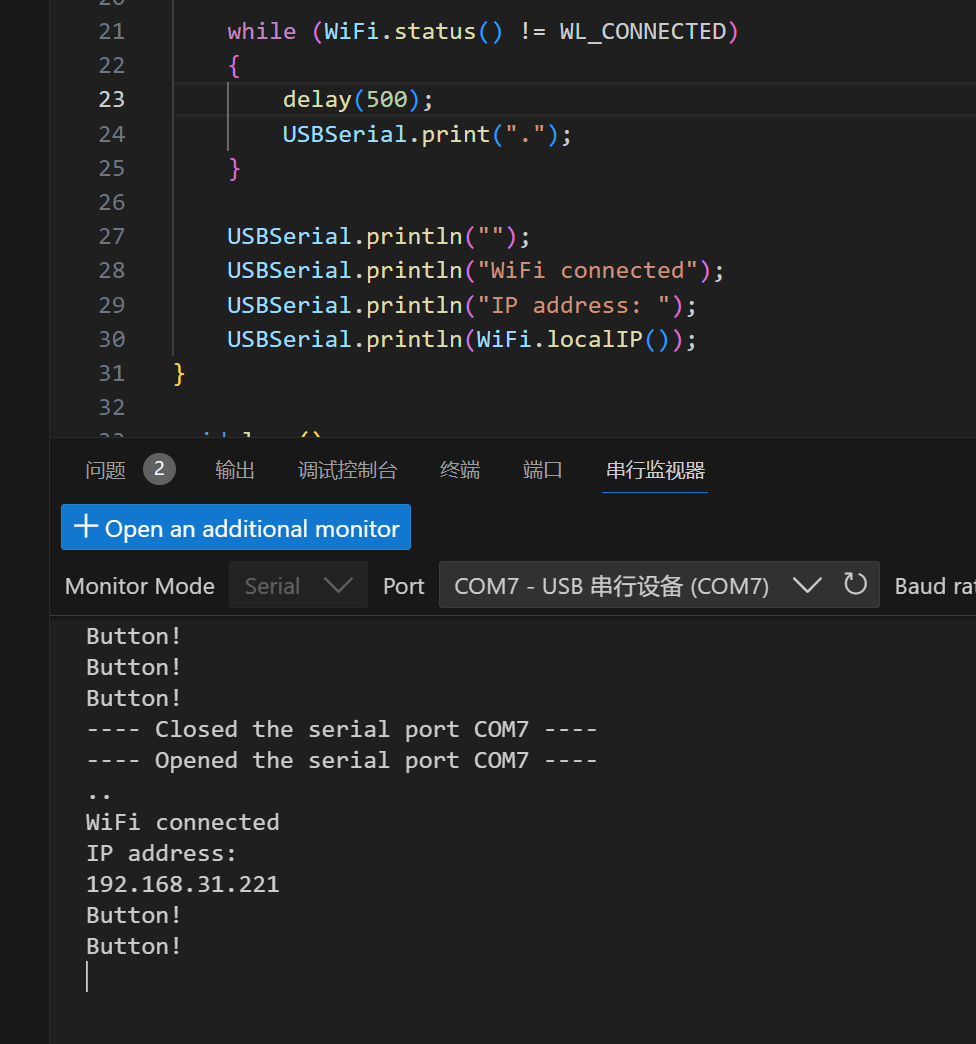Viewport: 976px width, 1044px height.
Task: Refresh the serial port list
Action: 855,585
